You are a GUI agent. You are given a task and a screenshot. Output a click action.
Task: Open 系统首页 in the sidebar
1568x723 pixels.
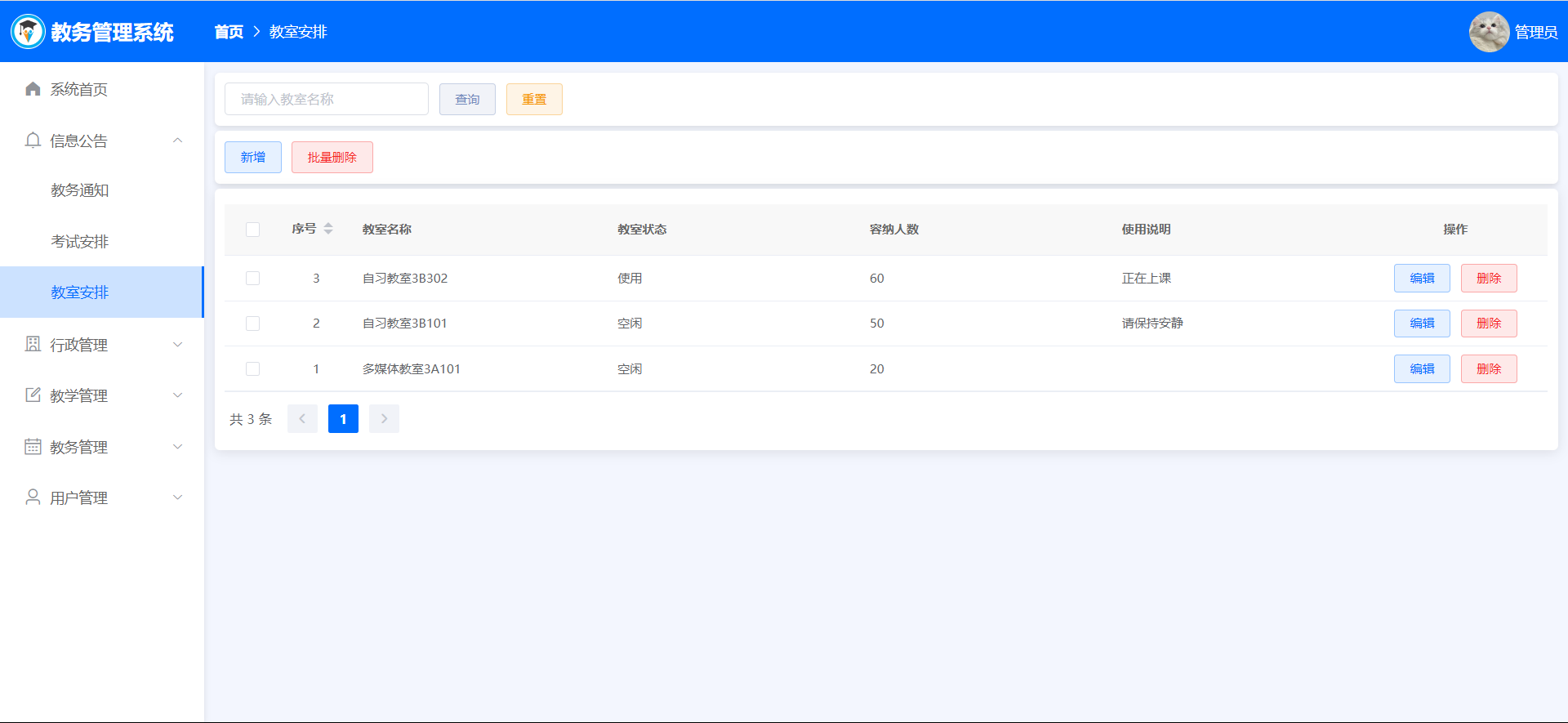(x=102, y=89)
